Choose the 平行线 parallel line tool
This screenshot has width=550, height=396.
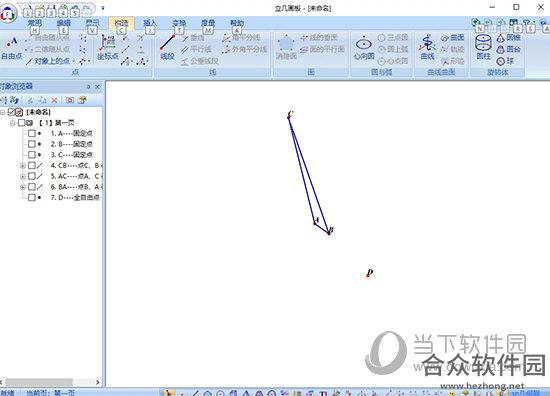pyautogui.click(x=196, y=49)
